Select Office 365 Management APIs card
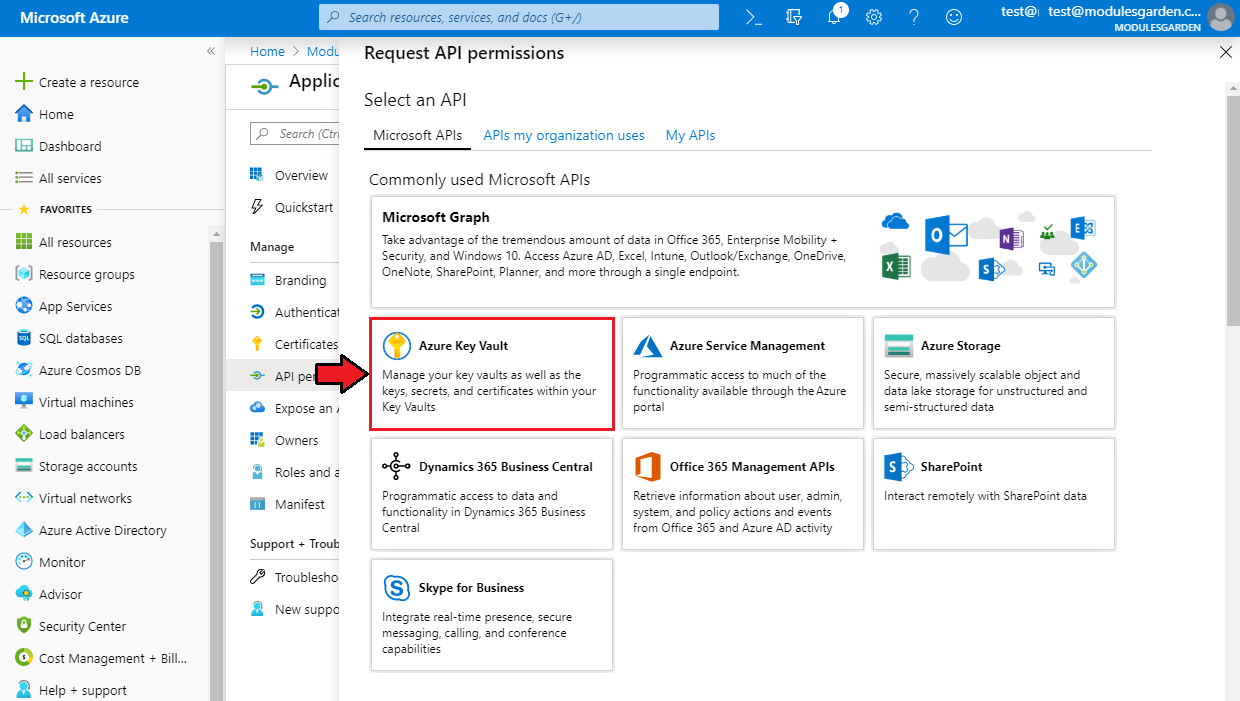1240x701 pixels. tap(743, 494)
